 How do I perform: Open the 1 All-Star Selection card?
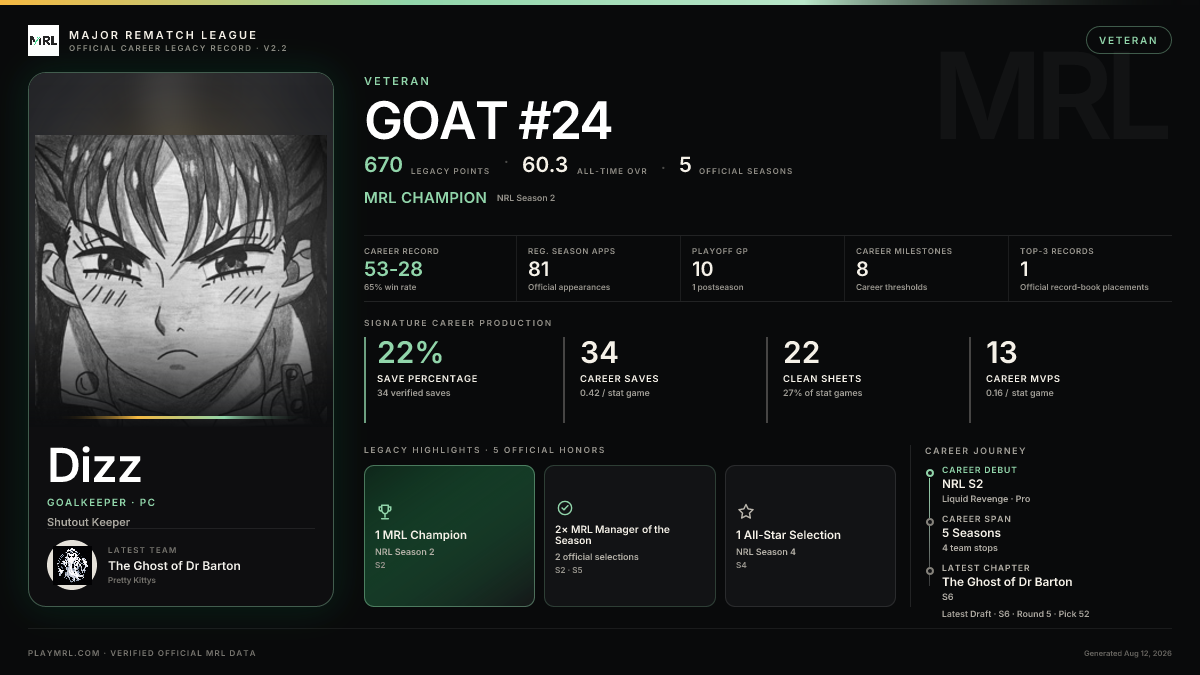810,536
